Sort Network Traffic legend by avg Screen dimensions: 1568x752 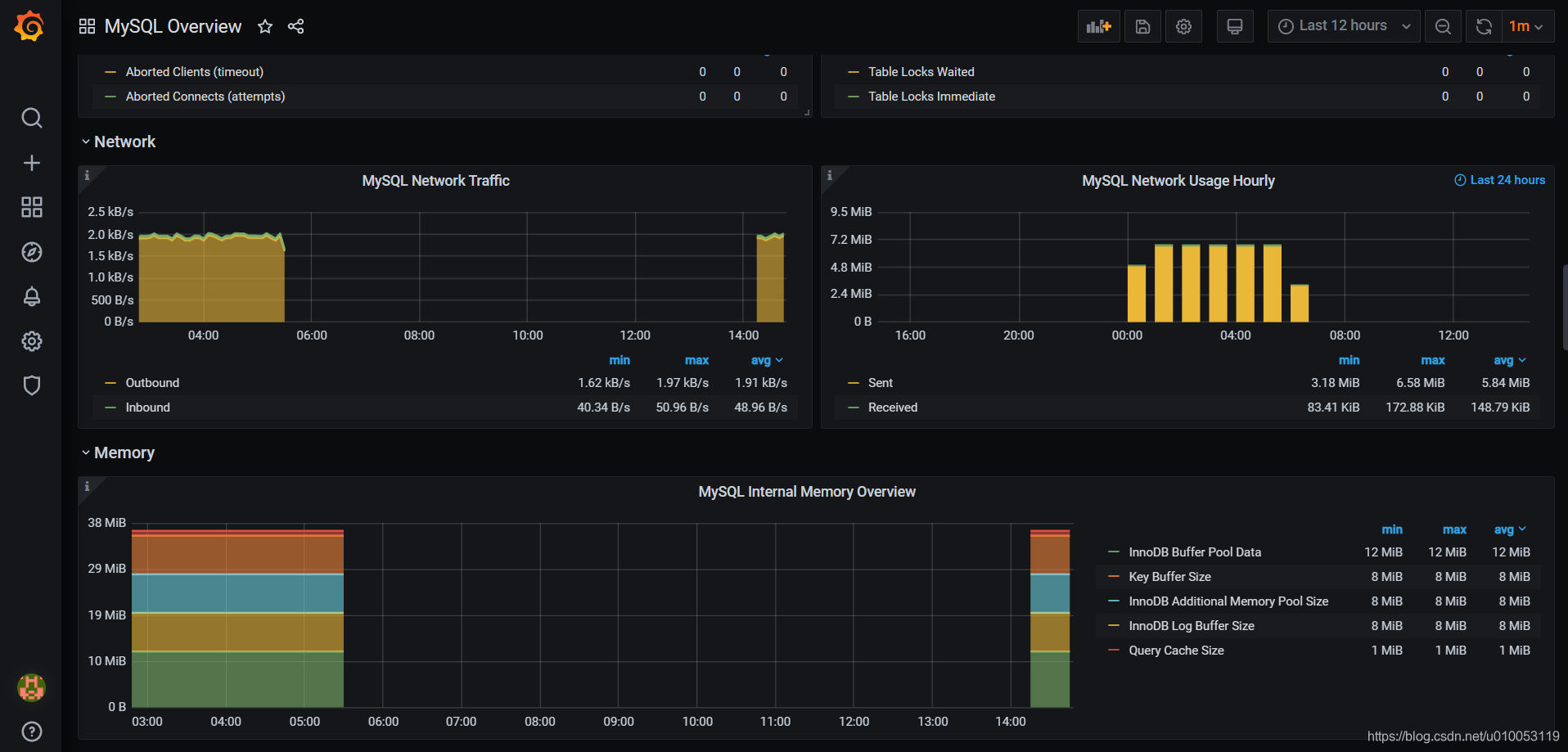click(x=767, y=360)
